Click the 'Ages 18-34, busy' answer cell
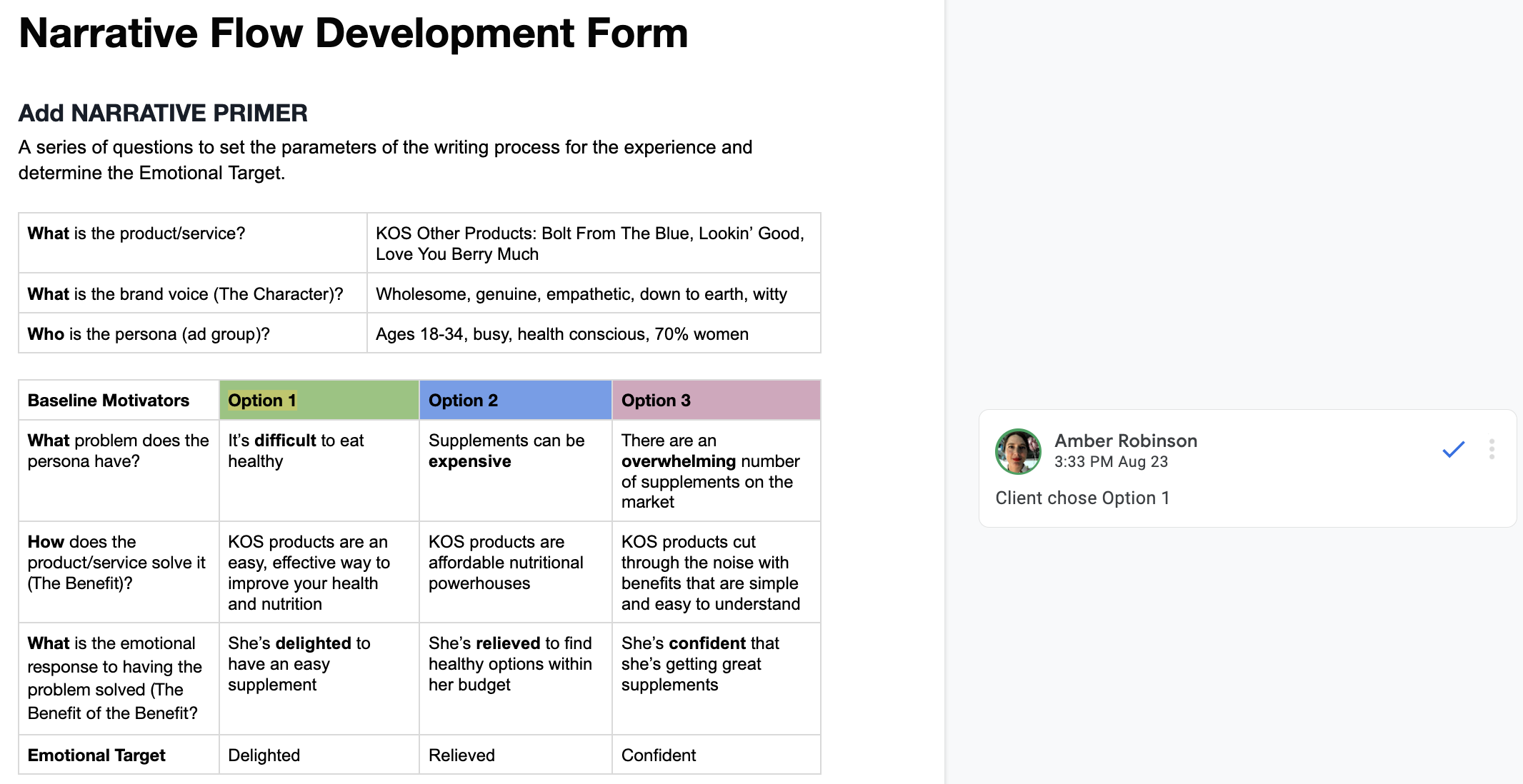Viewport: 1523px width, 784px height. point(594,333)
